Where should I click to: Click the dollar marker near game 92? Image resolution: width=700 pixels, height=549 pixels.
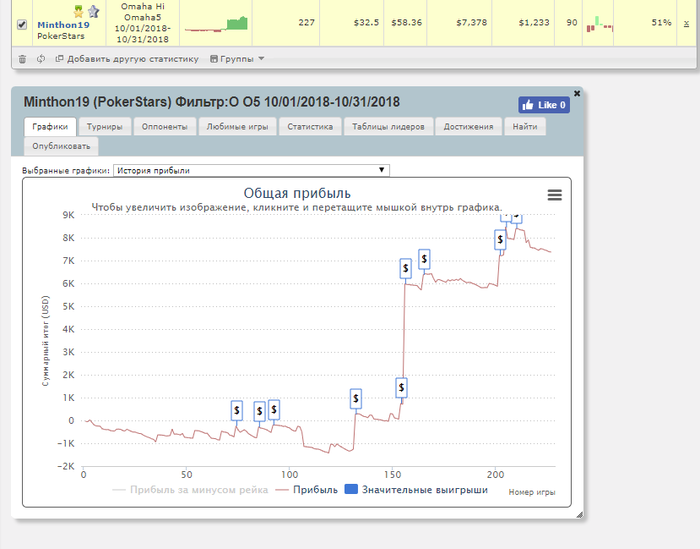click(x=274, y=409)
